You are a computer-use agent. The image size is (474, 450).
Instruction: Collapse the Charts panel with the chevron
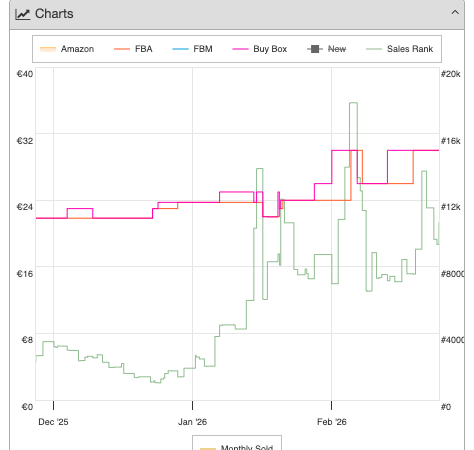(x=455, y=13)
